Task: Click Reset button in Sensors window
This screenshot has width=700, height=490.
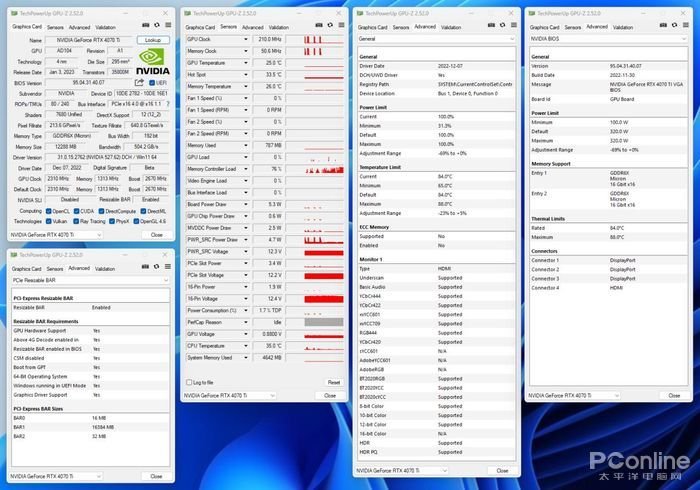Action: pos(333,382)
